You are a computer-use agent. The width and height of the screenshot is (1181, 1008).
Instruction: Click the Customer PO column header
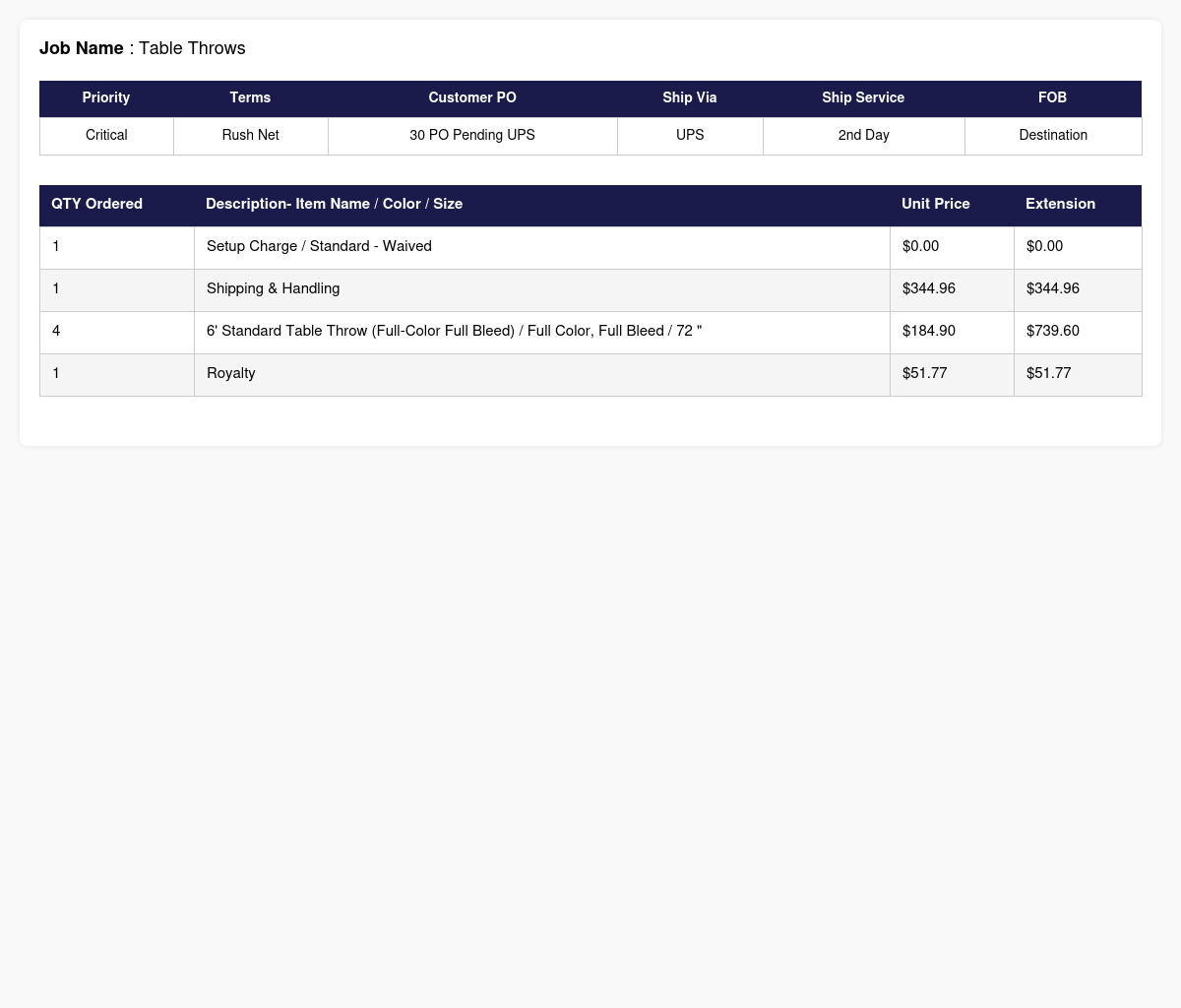(472, 98)
